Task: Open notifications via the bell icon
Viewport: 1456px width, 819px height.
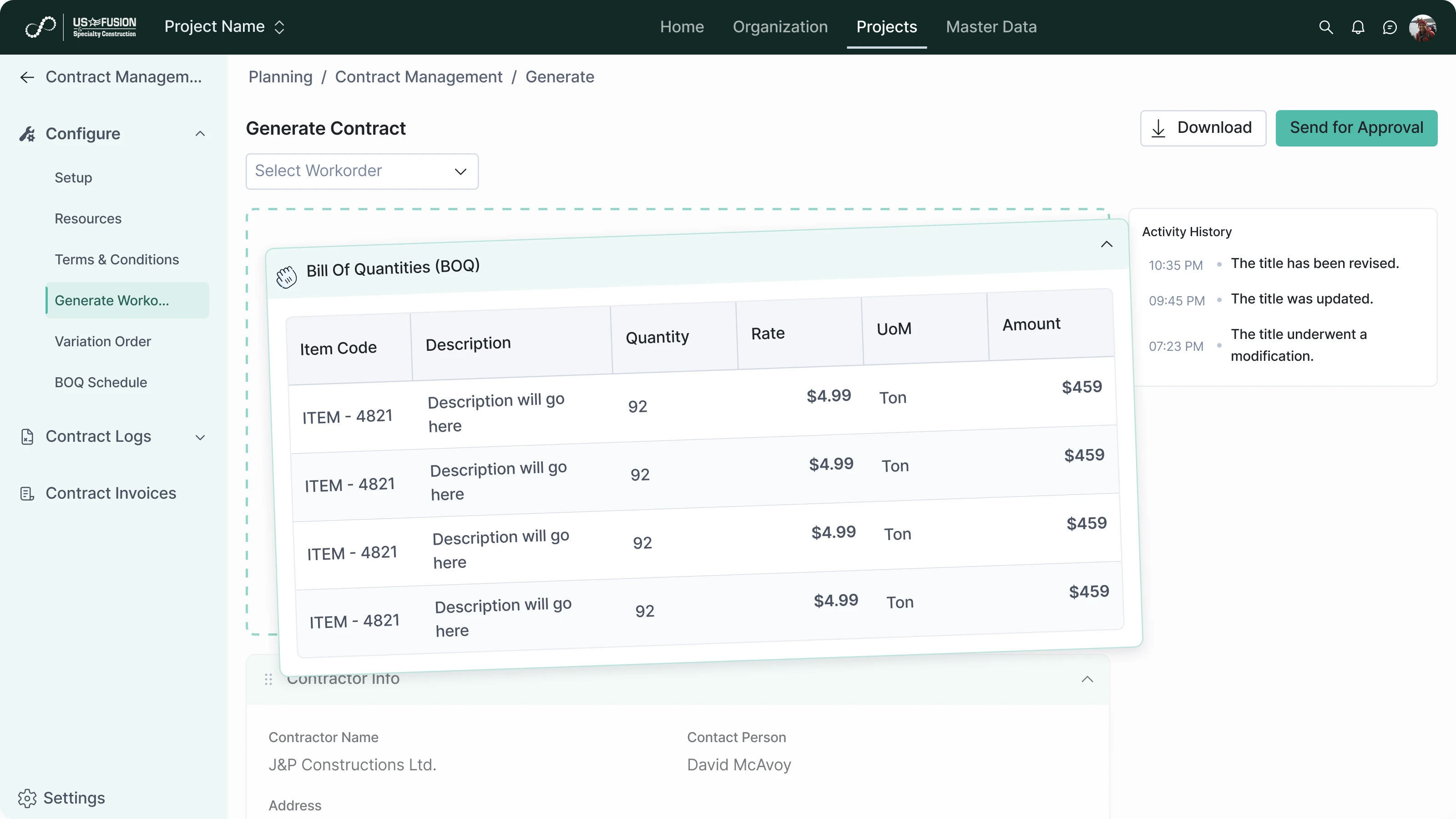Action: (x=1358, y=27)
